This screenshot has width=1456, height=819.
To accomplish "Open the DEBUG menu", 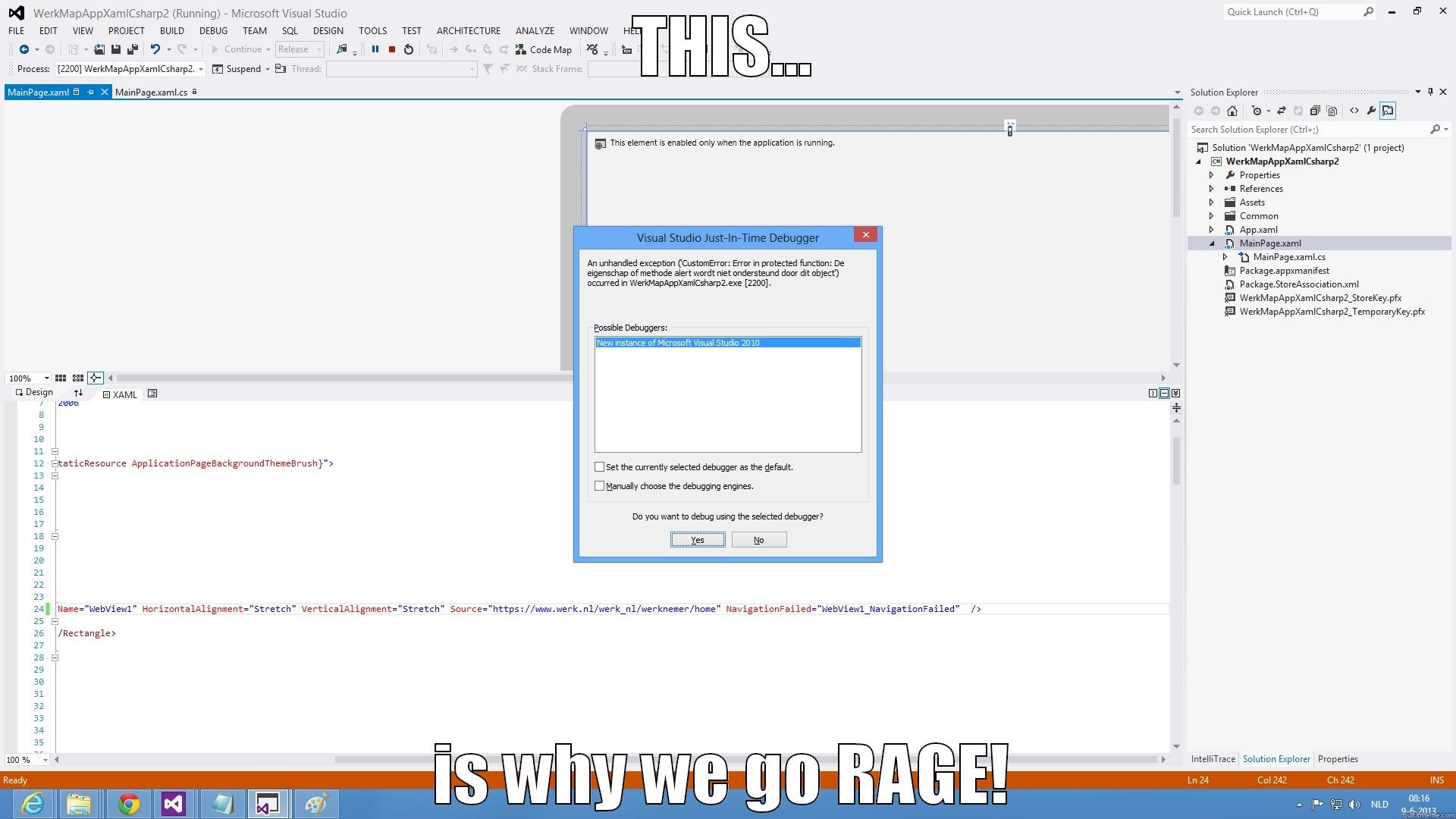I will coord(213,31).
